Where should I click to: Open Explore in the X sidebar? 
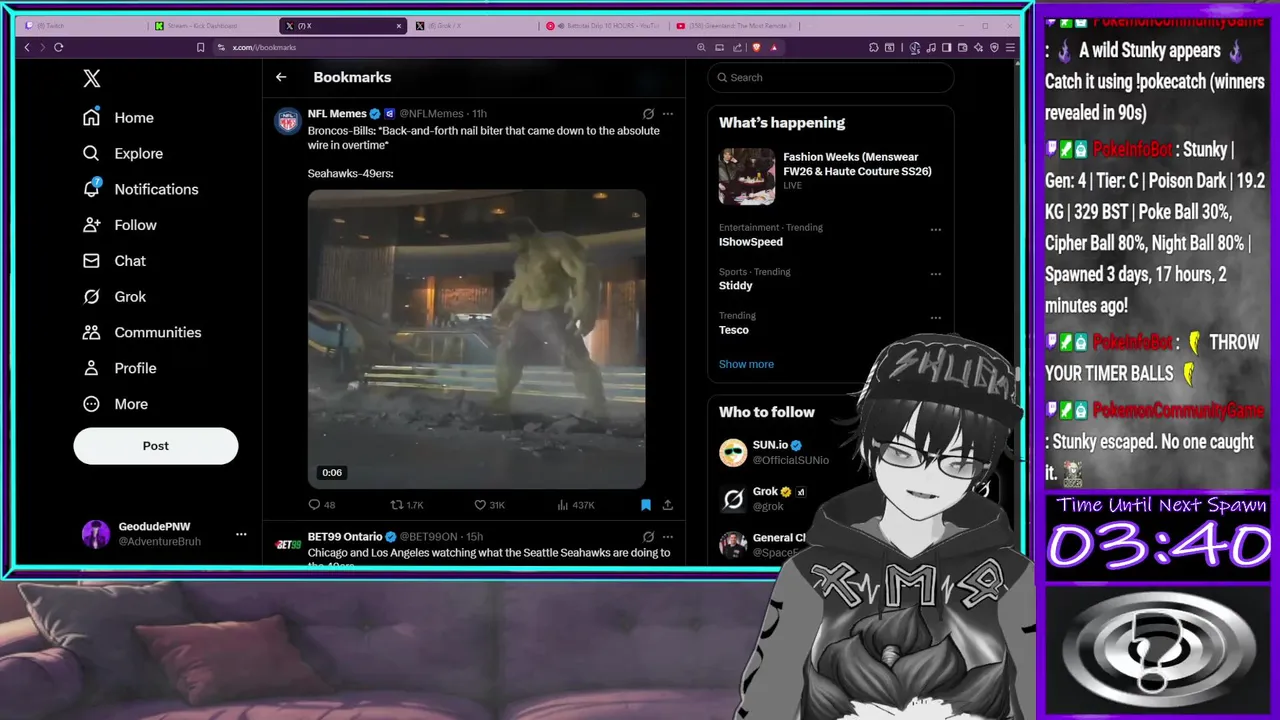coord(122,153)
